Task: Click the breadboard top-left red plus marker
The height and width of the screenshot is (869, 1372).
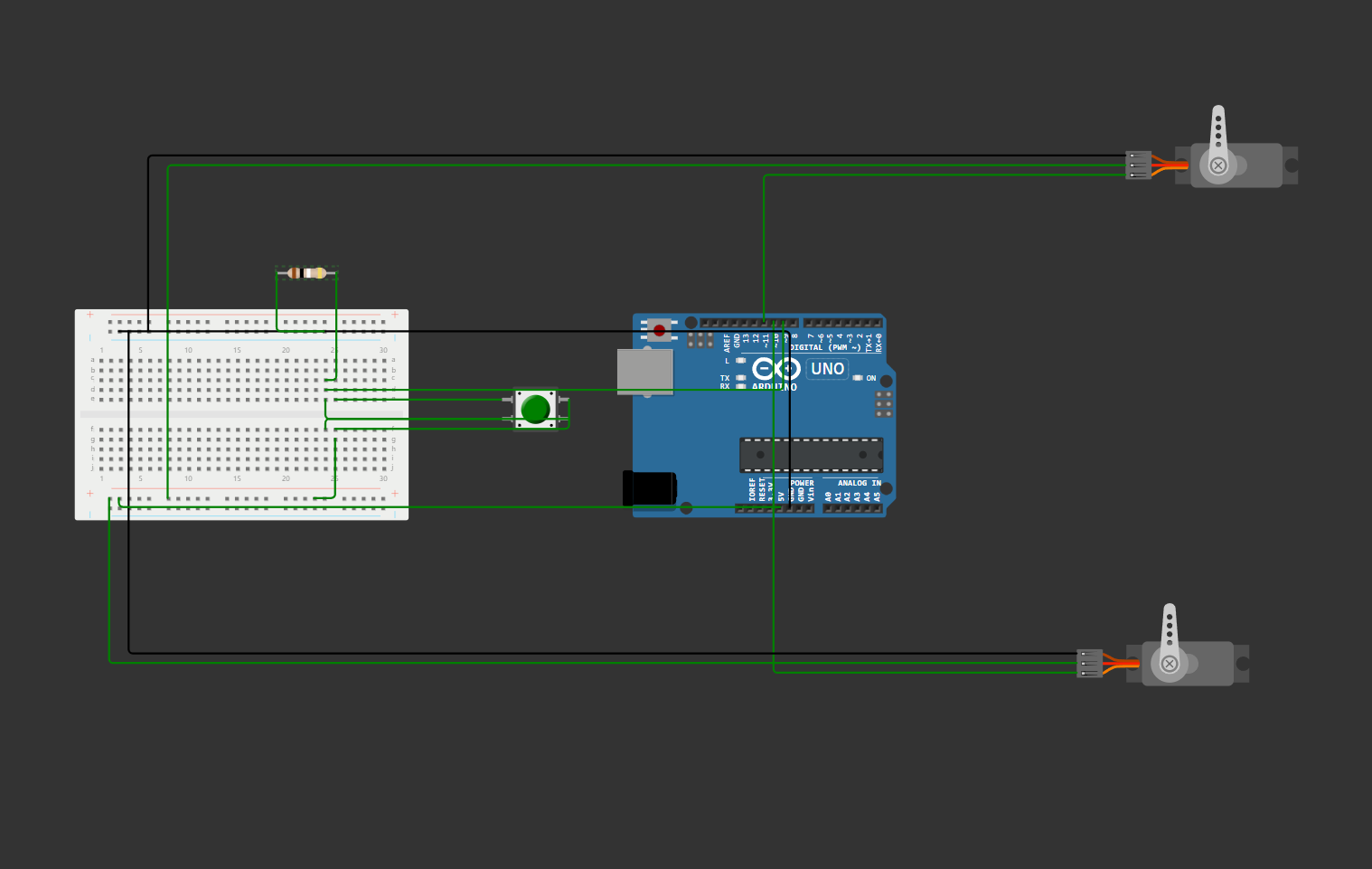Action: (x=89, y=315)
